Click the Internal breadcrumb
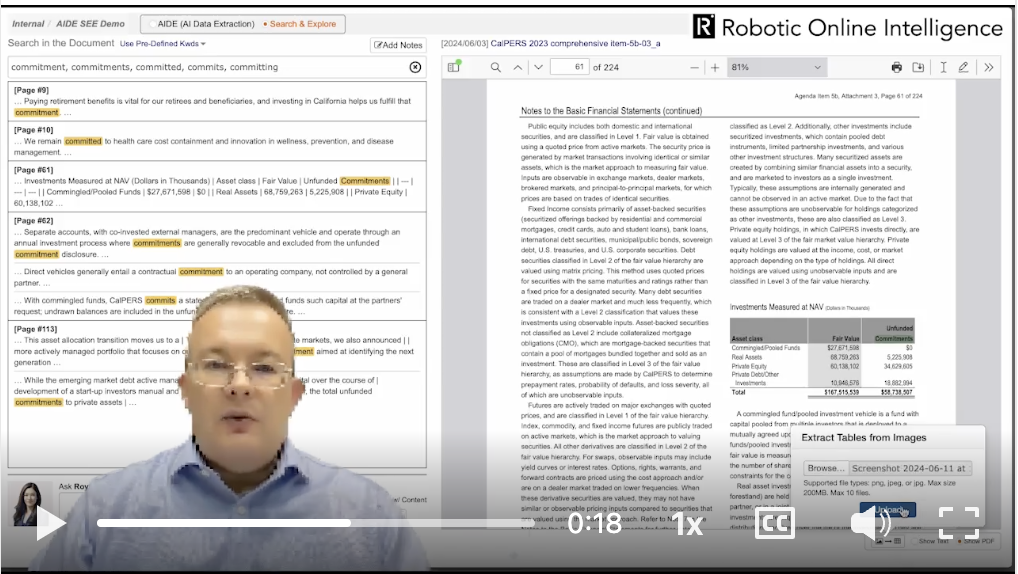1018x574 pixels. pyautogui.click(x=28, y=24)
